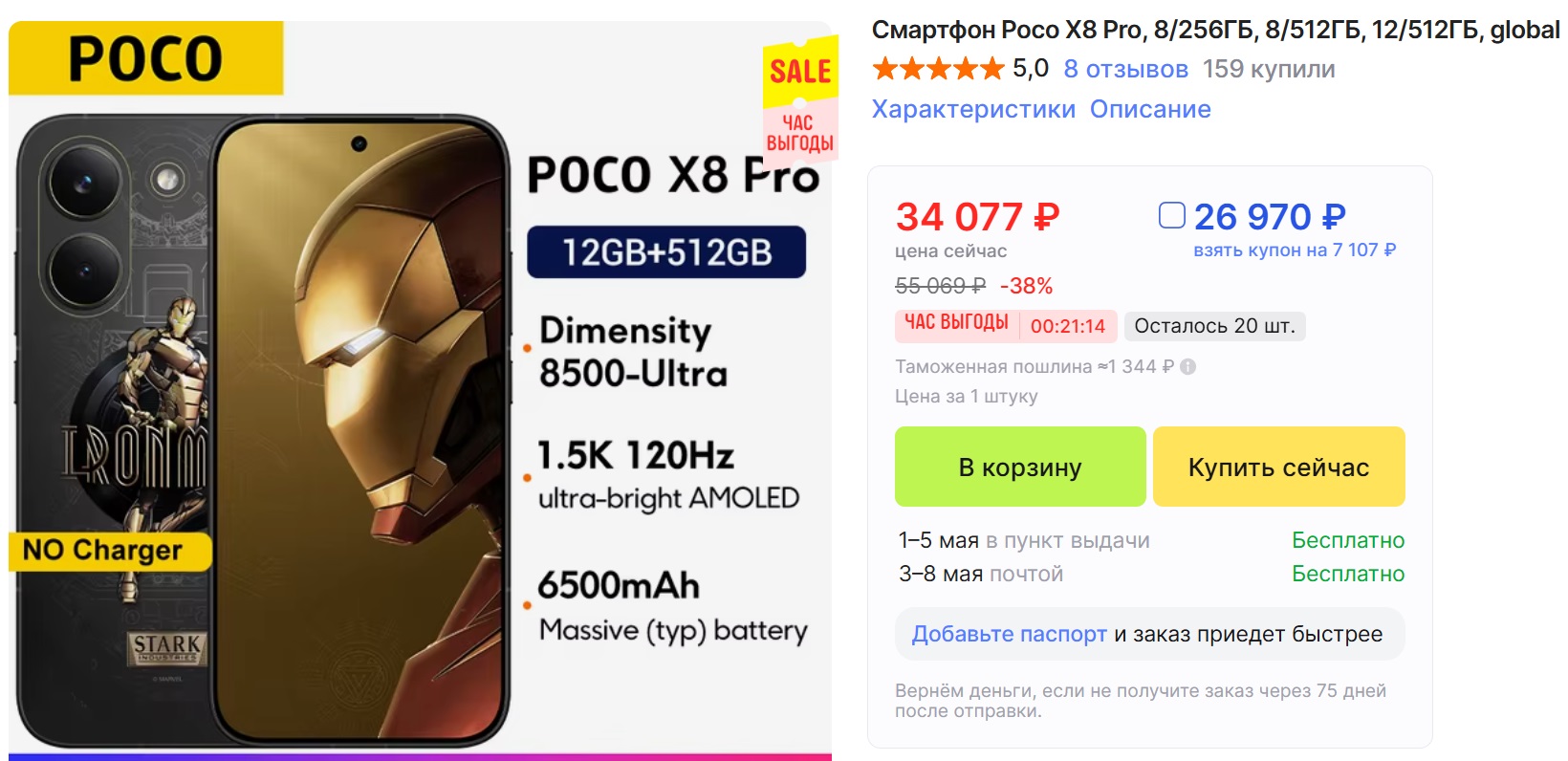Open the Характеристики section link
Image resolution: width=1568 pixels, height=761 pixels.
(x=973, y=109)
